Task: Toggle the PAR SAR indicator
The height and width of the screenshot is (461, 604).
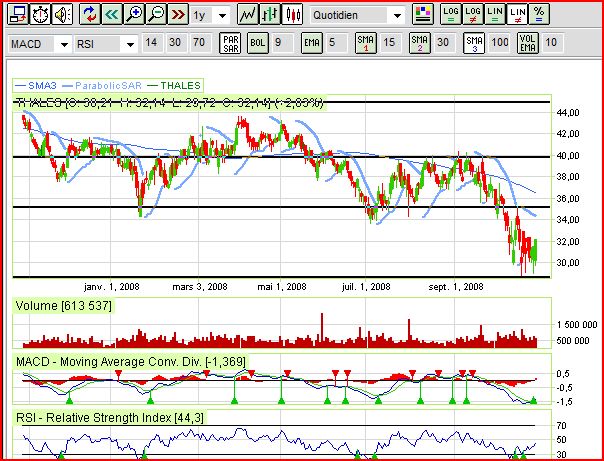Action: (x=230, y=43)
